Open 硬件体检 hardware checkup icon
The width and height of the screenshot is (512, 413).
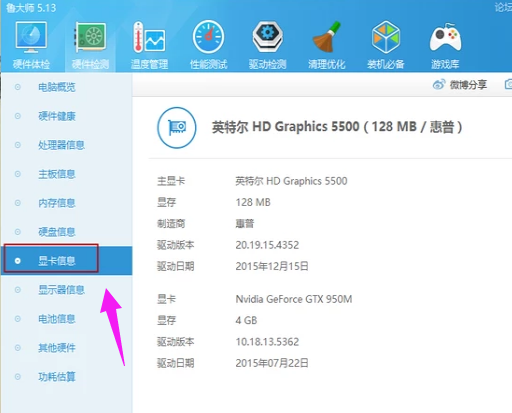click(x=31, y=37)
